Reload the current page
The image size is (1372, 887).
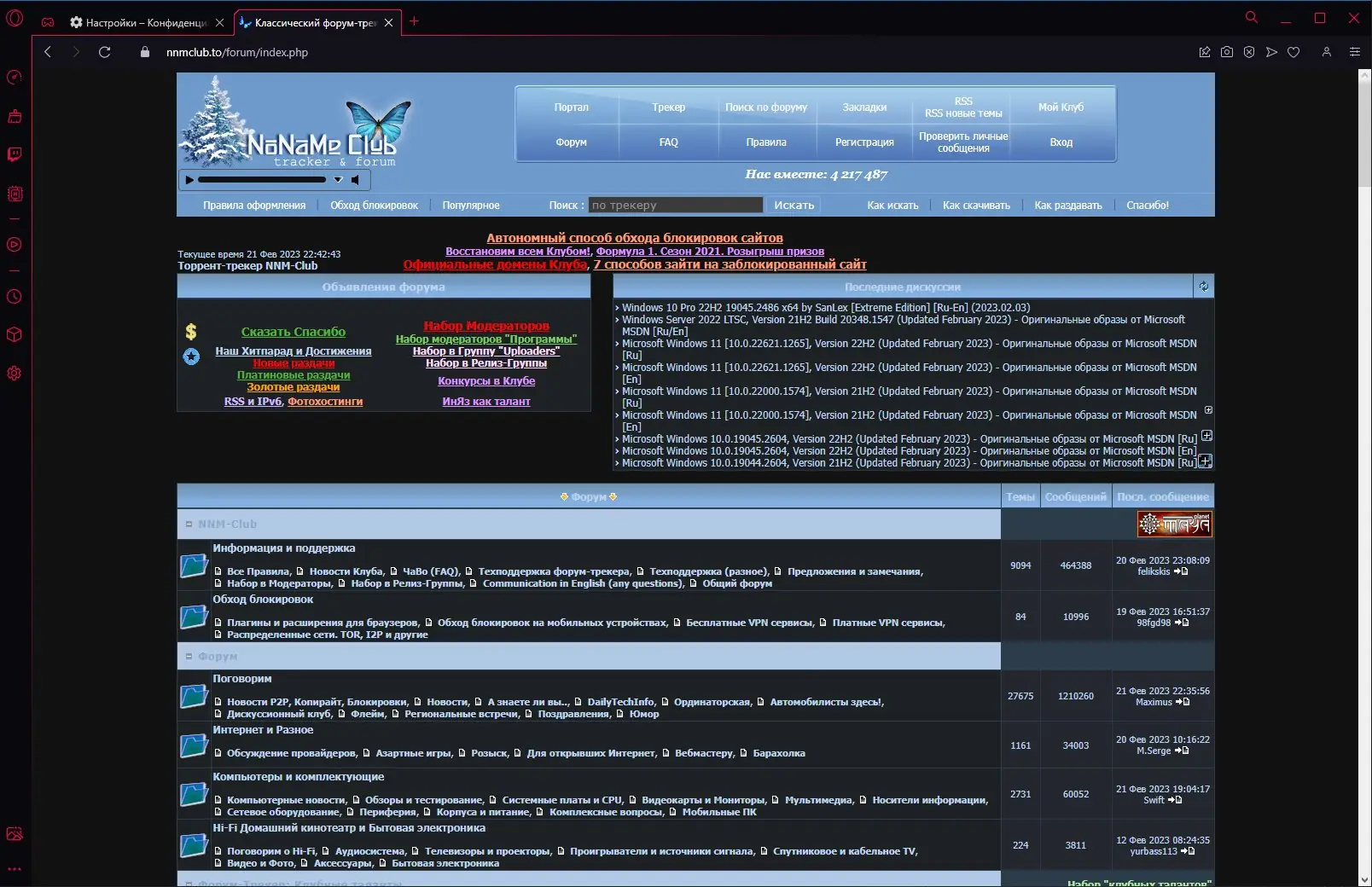click(105, 52)
